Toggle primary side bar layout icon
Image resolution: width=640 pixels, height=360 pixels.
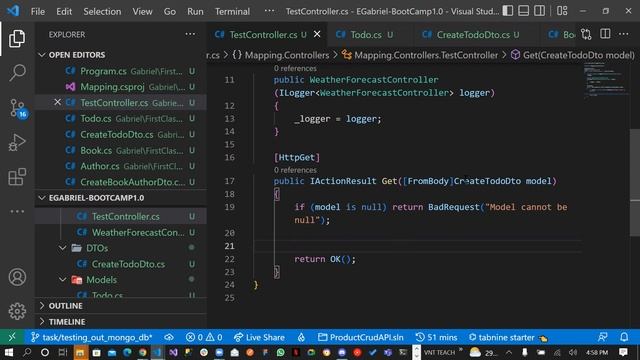tap(508, 11)
